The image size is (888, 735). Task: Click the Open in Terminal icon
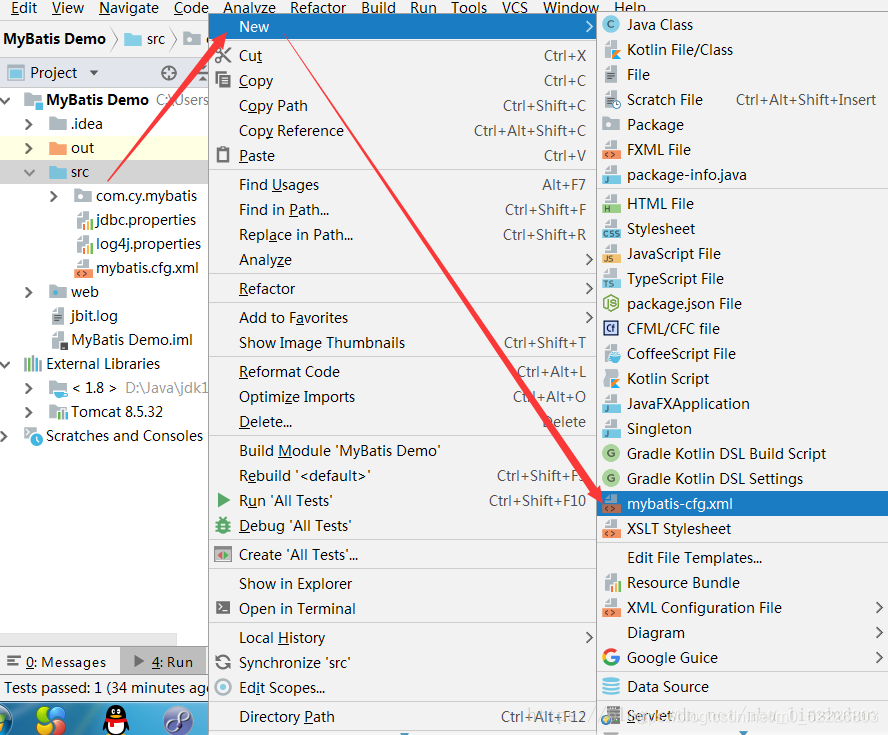pos(223,608)
